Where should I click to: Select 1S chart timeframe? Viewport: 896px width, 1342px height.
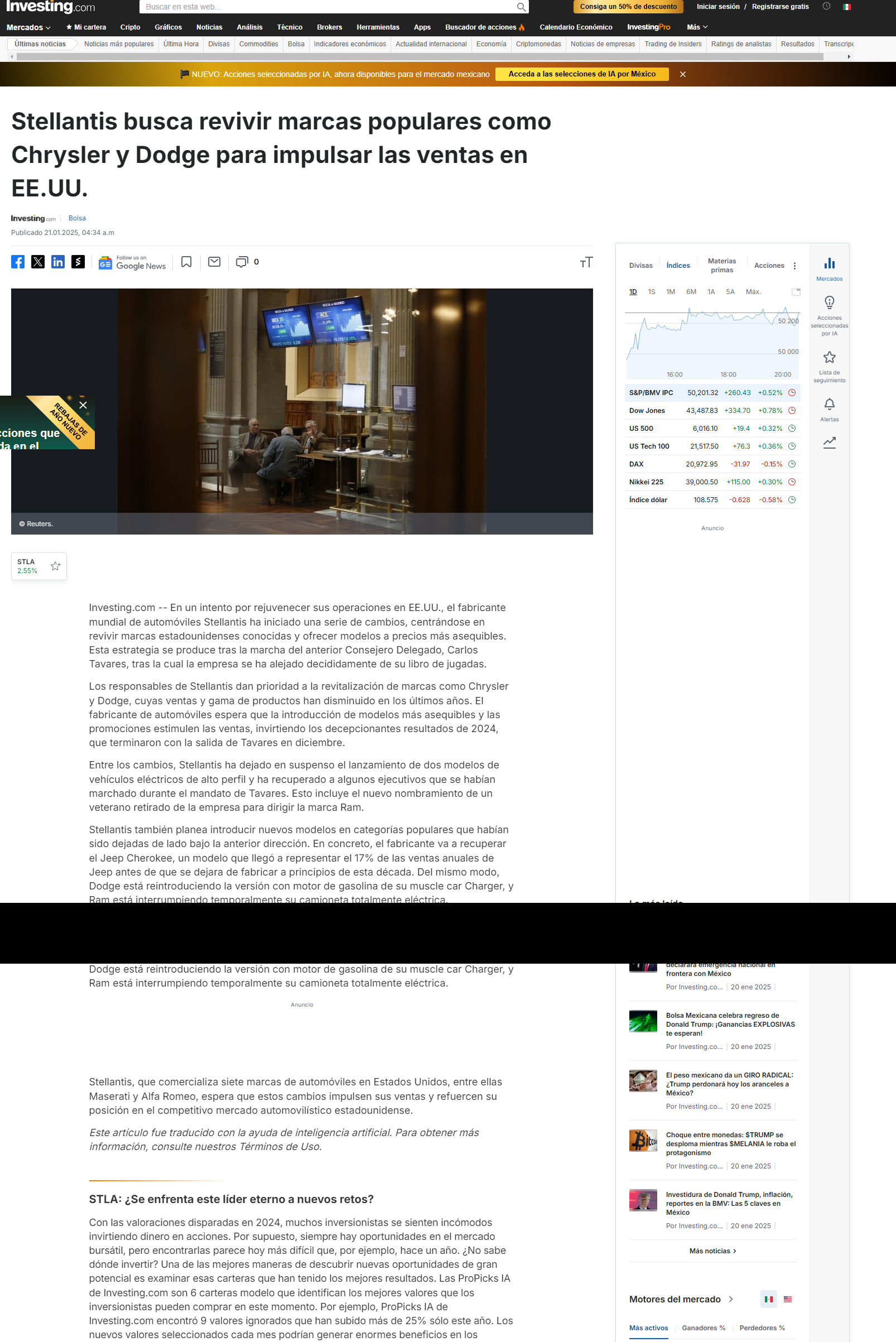[x=652, y=291]
